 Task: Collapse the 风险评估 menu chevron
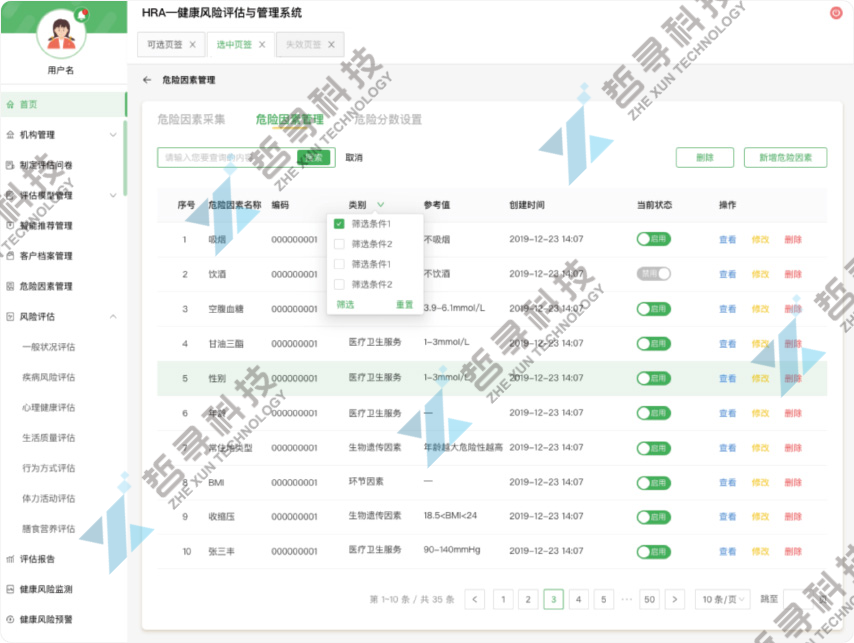coord(113,316)
